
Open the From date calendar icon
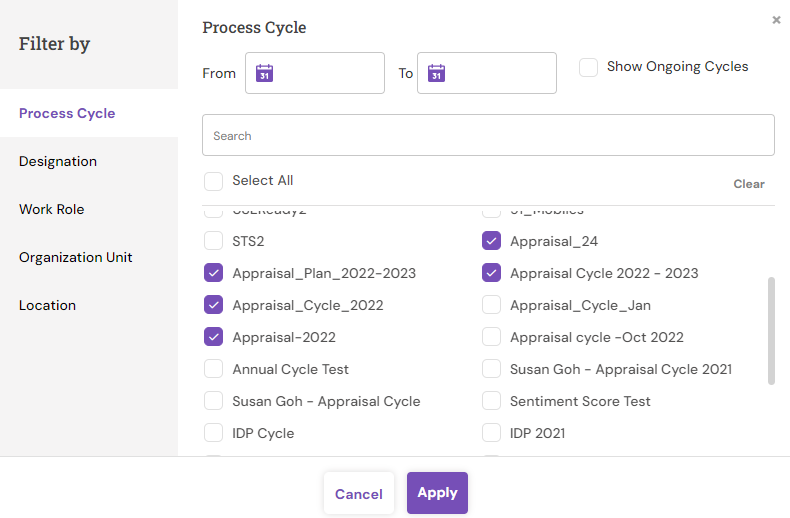(x=265, y=73)
